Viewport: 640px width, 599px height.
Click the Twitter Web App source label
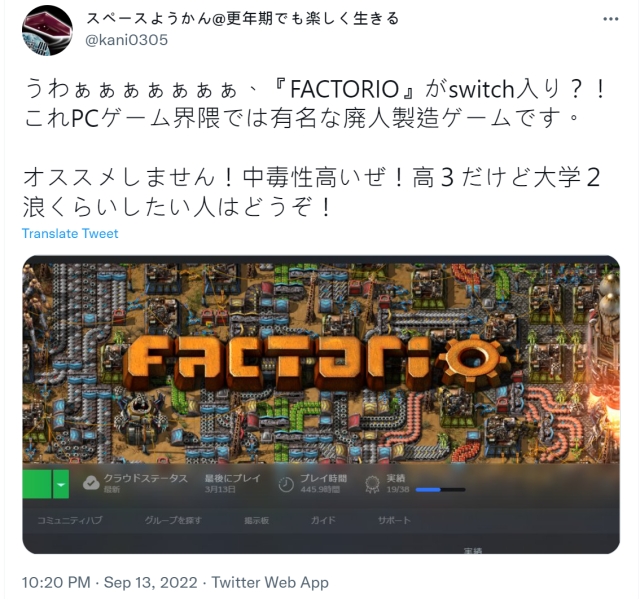pos(270,582)
